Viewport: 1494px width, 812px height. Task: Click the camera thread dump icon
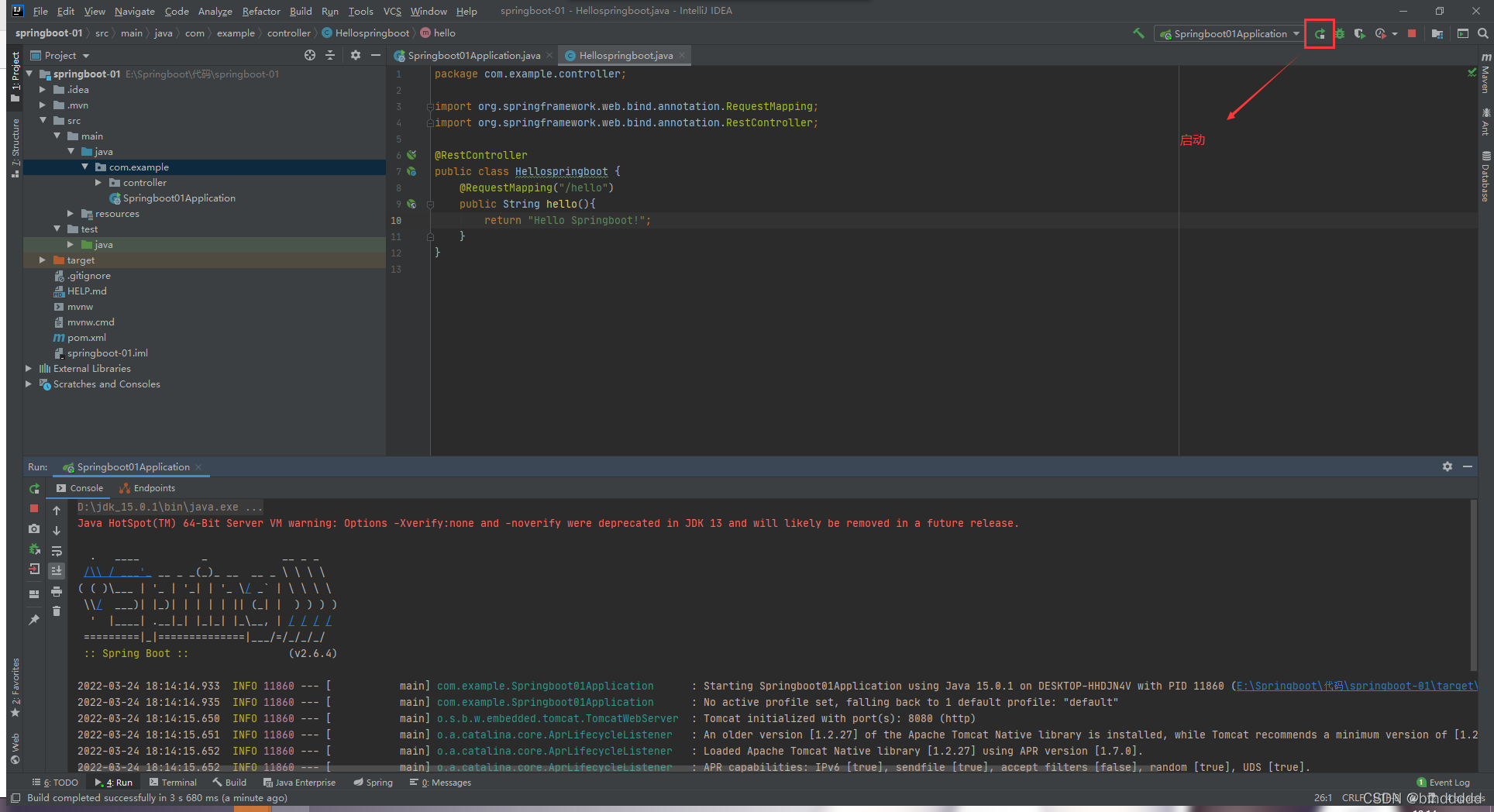(34, 528)
